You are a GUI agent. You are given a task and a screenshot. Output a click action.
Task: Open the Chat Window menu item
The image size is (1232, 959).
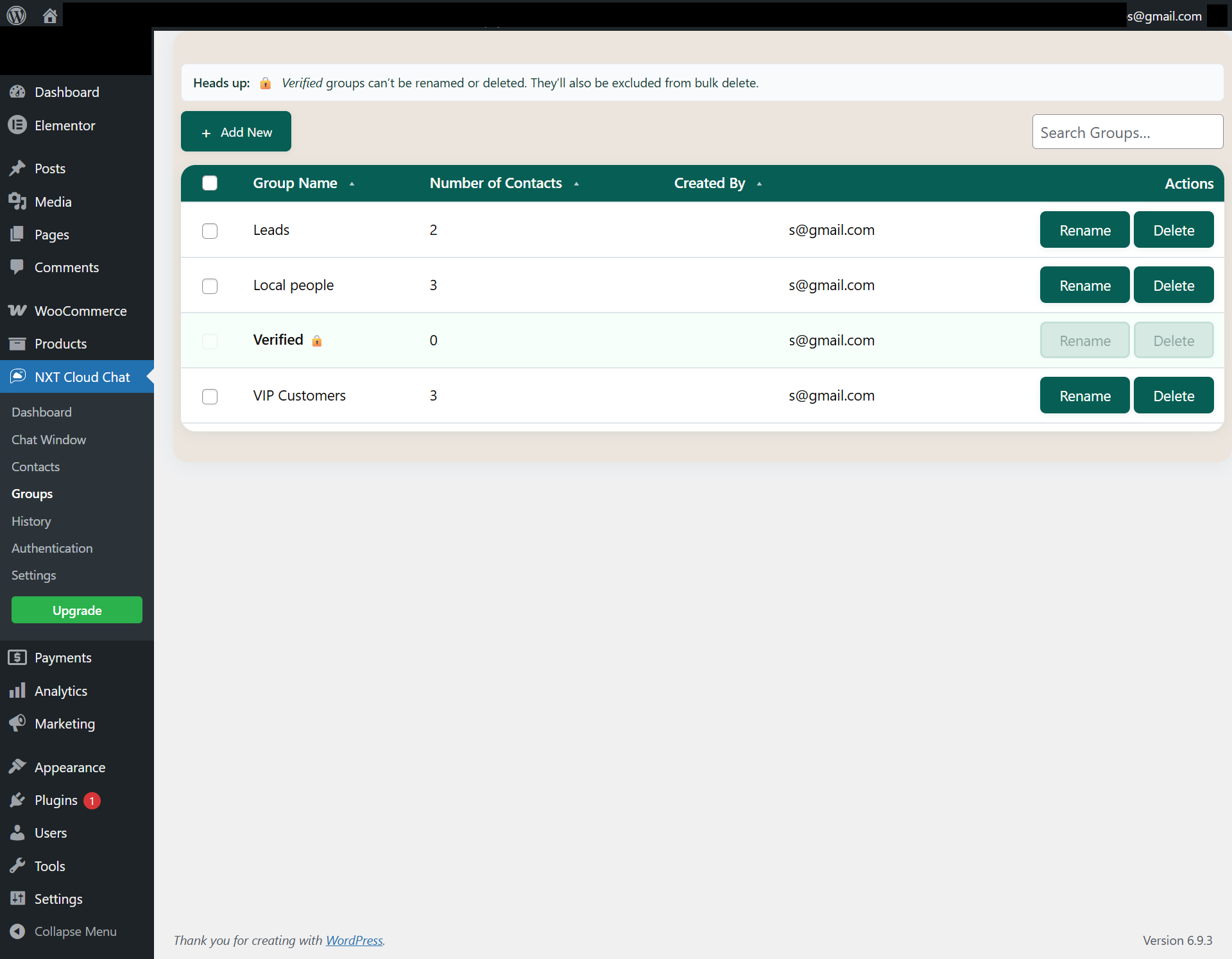[x=48, y=440]
